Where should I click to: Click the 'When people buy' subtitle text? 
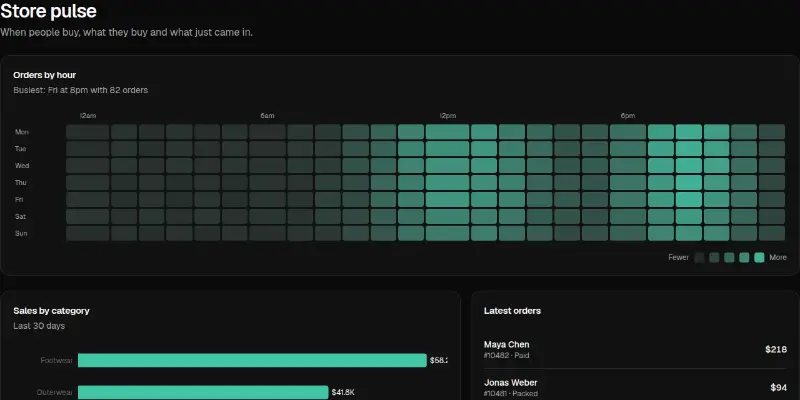click(x=127, y=32)
